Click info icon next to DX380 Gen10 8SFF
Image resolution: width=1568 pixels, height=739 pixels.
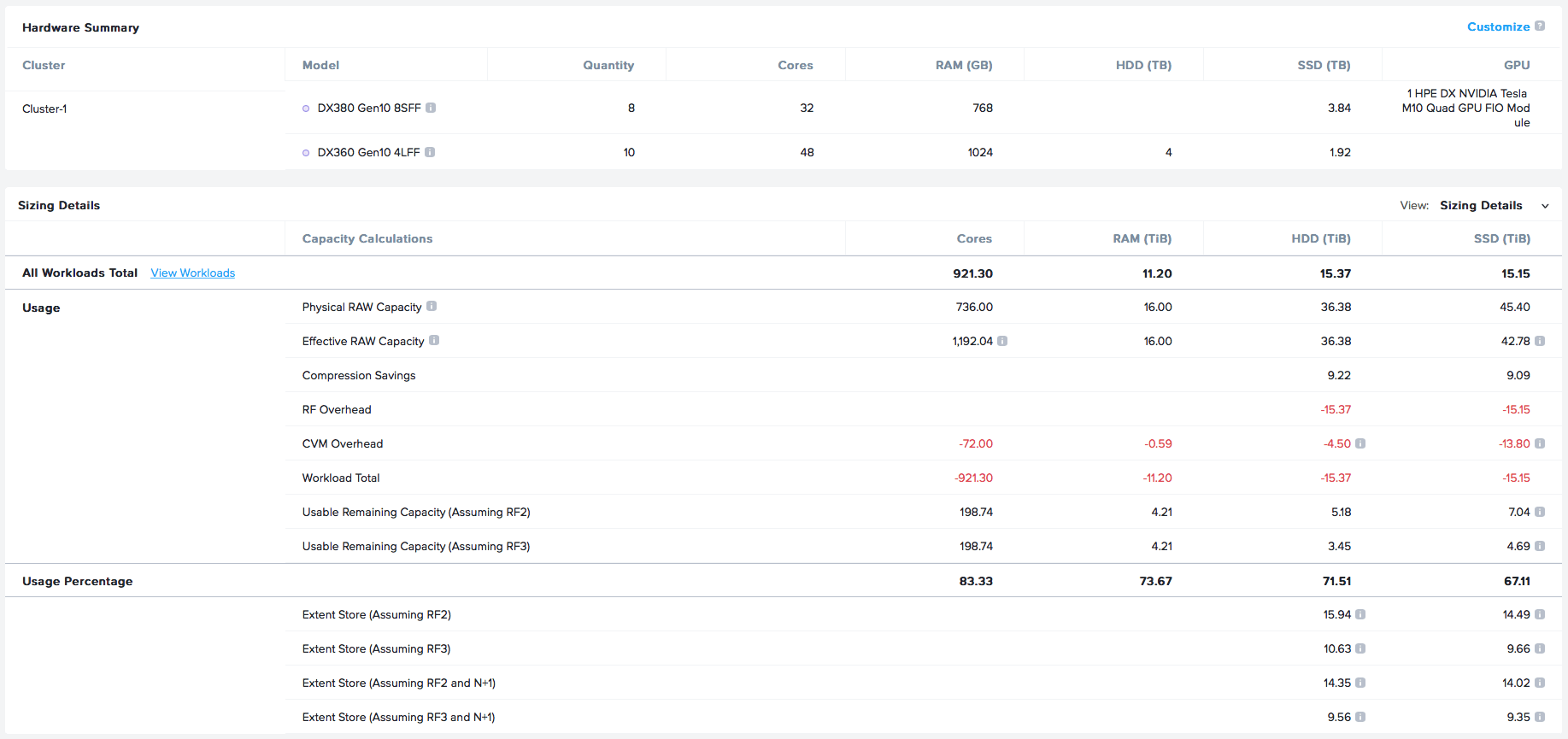[431, 108]
